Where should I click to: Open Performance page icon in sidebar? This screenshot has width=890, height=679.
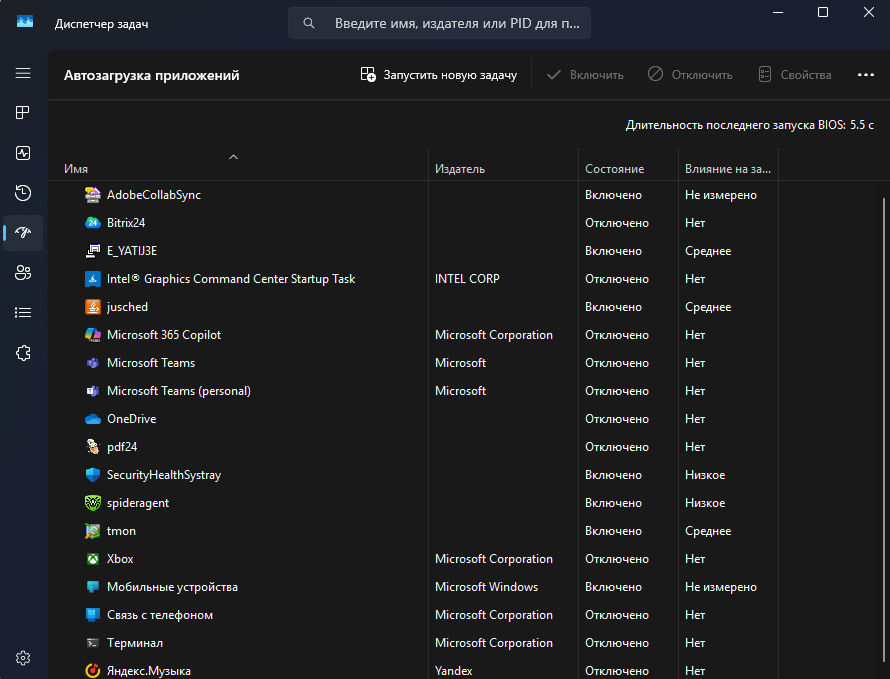tap(23, 153)
